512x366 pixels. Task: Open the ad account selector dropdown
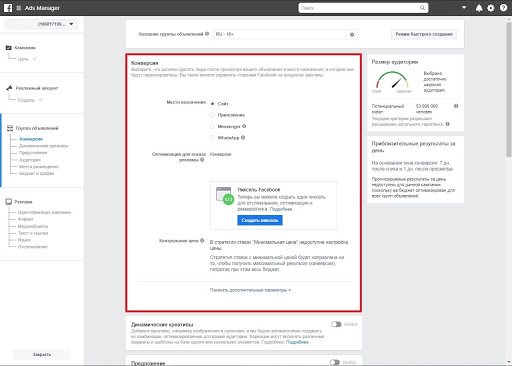(41, 24)
